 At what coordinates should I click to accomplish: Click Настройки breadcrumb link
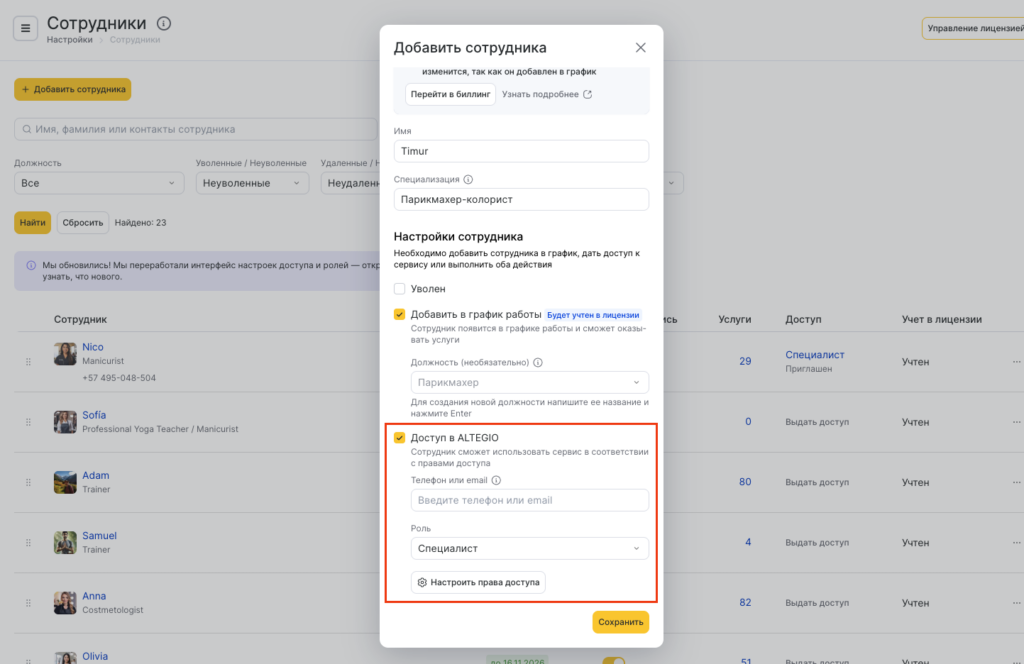(69, 40)
